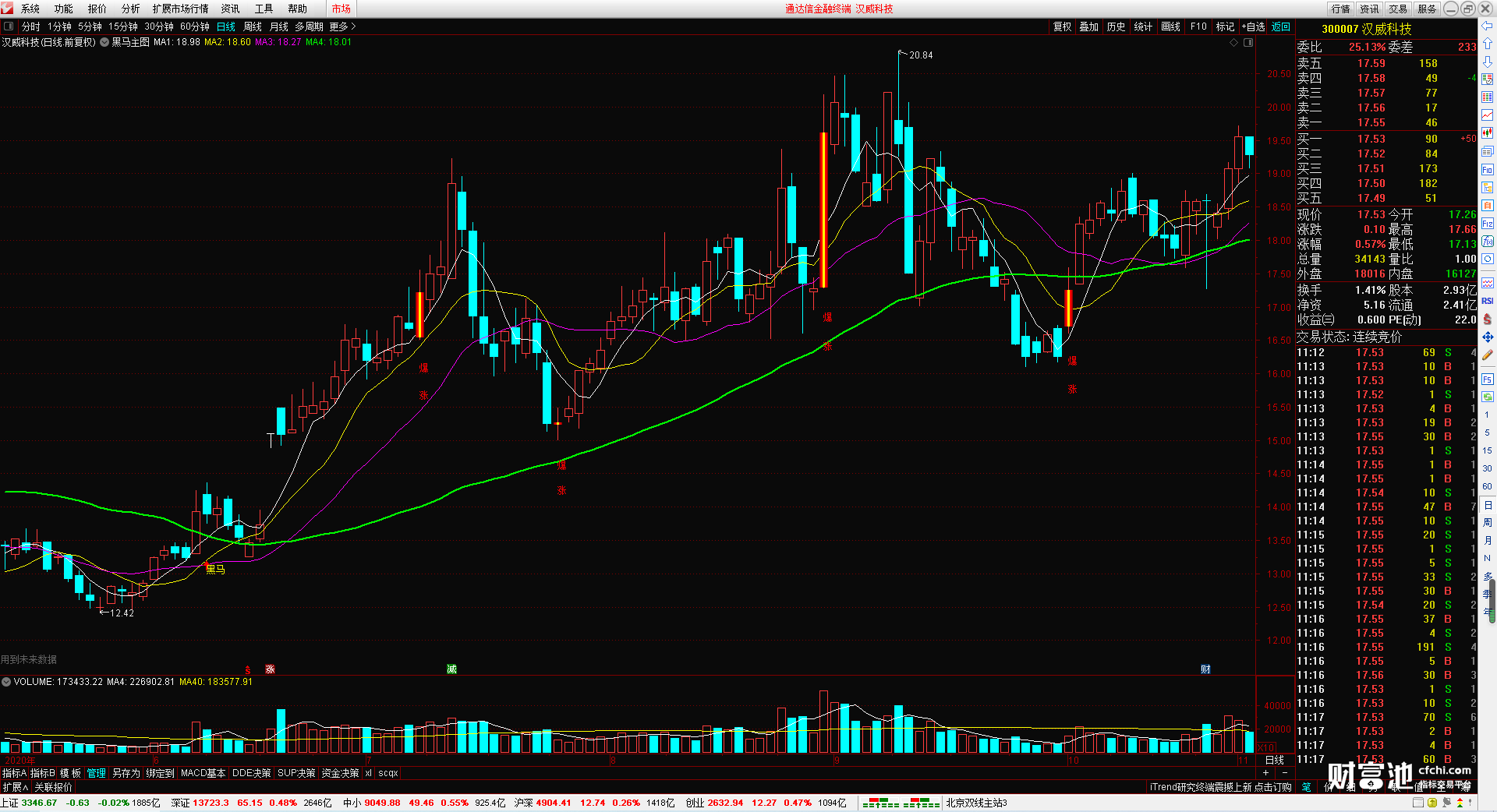This screenshot has width=1497, height=812.
Task: Click the four-way move arrows icon
Action: (x=1487, y=337)
